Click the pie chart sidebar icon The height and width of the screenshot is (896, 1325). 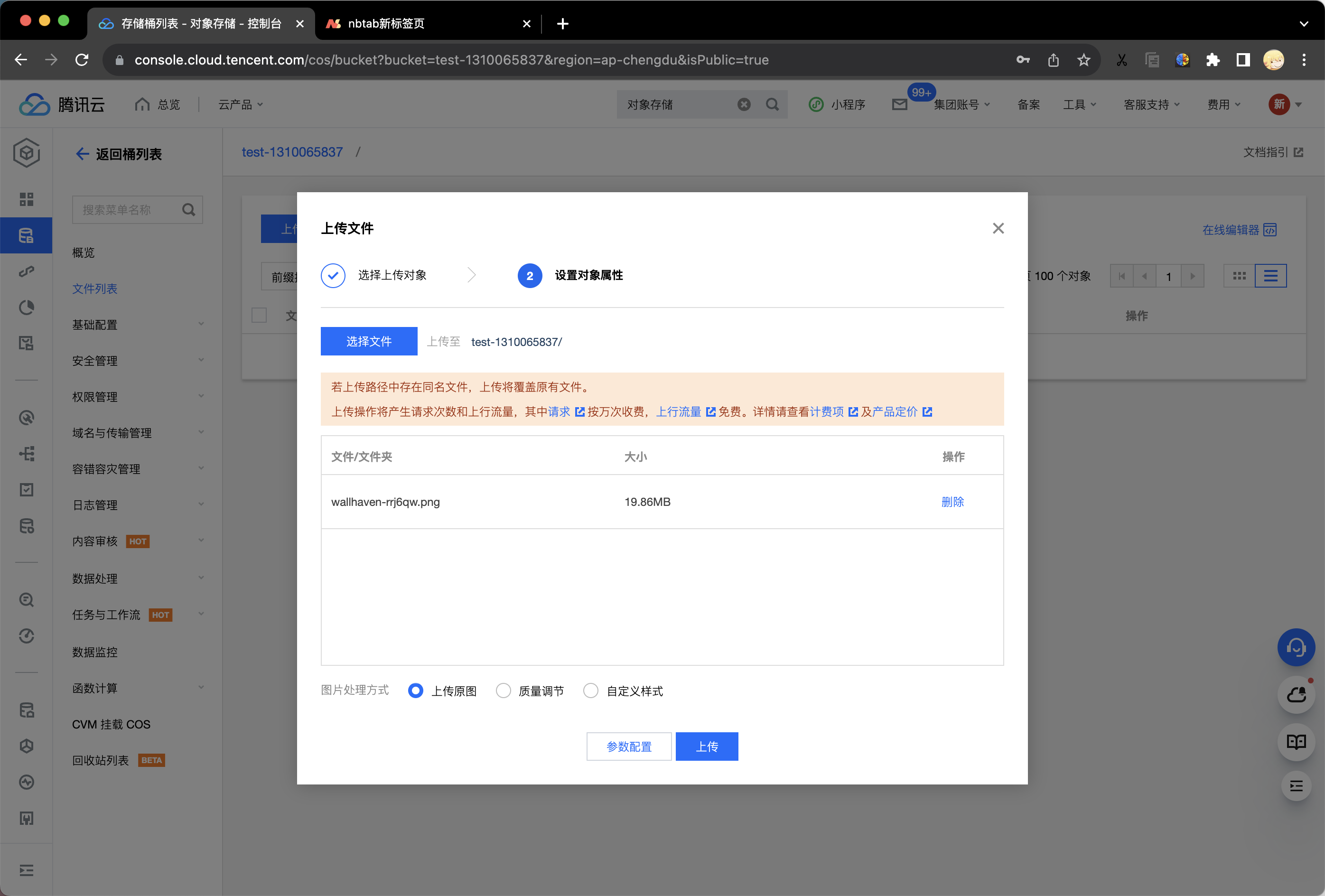pyautogui.click(x=26, y=307)
